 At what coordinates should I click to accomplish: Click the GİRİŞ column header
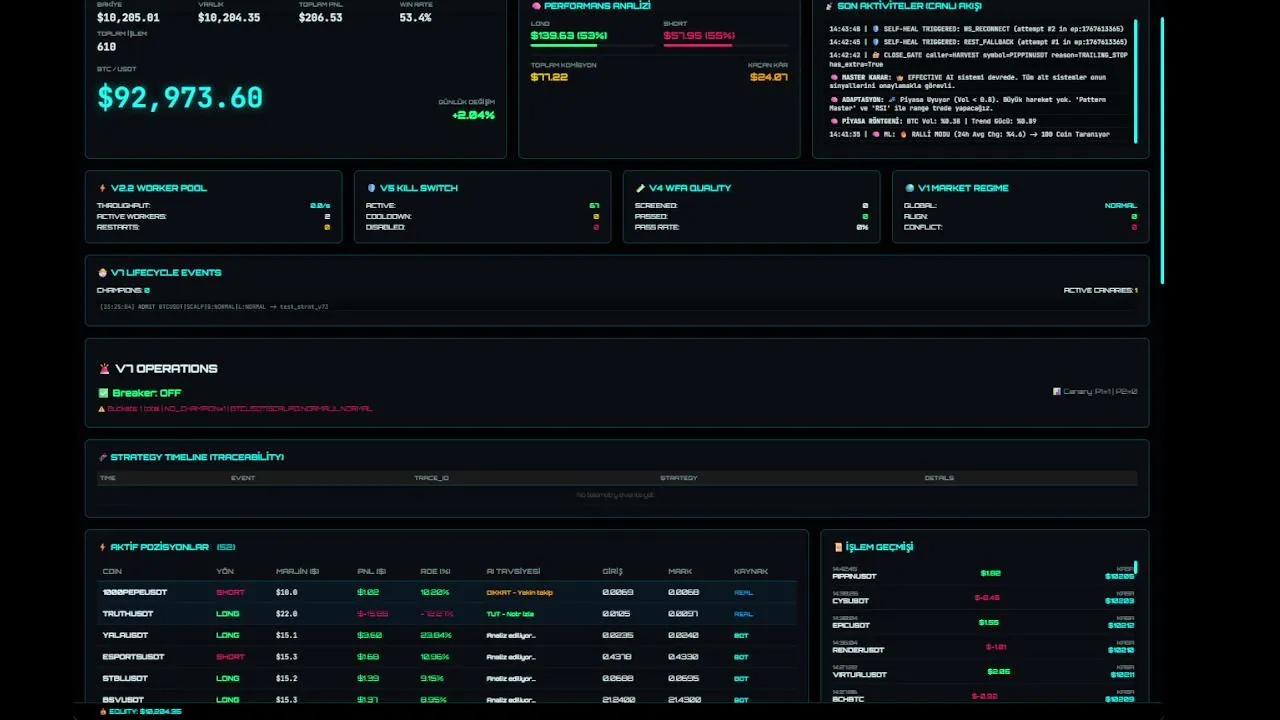[612, 571]
